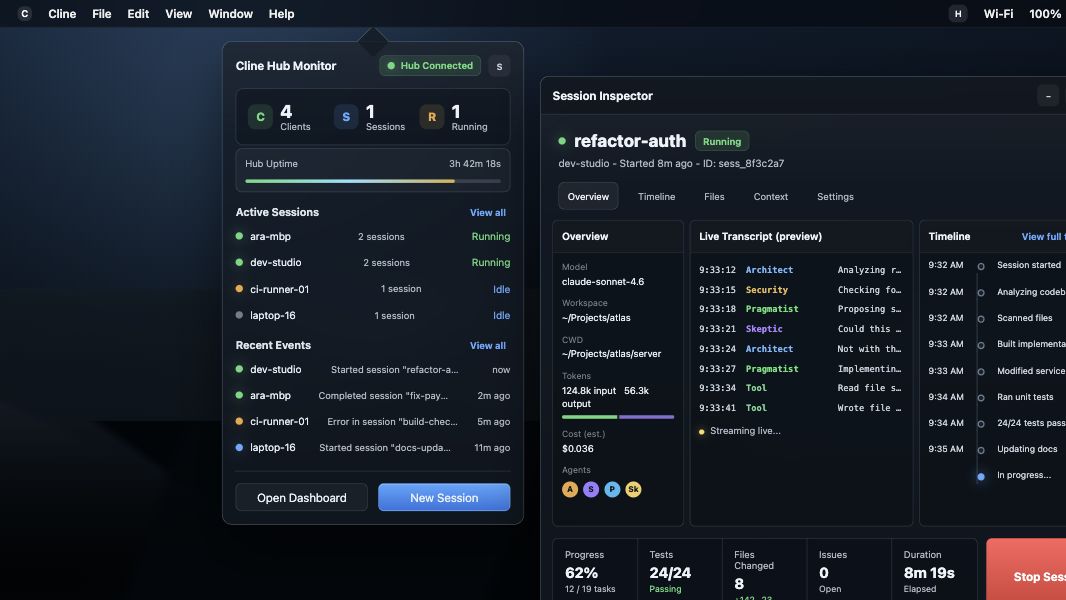Click the Running status for ara-mbp
Image resolution: width=1066 pixels, height=600 pixels.
pyautogui.click(x=491, y=236)
